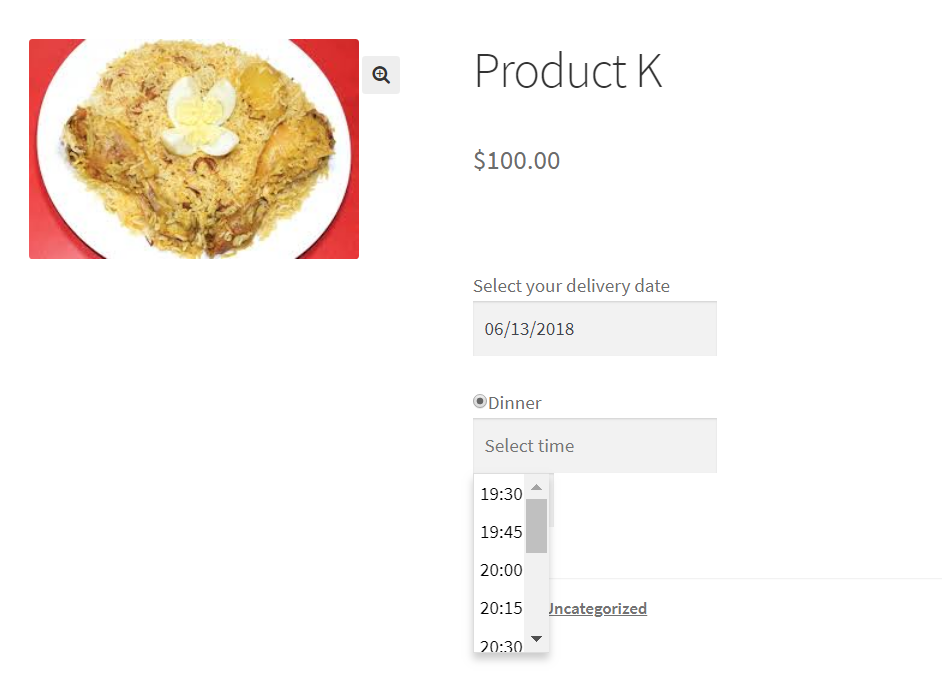Image resolution: width=942 pixels, height=683 pixels.
Task: Pick the 20:00 time option
Action: pos(500,570)
